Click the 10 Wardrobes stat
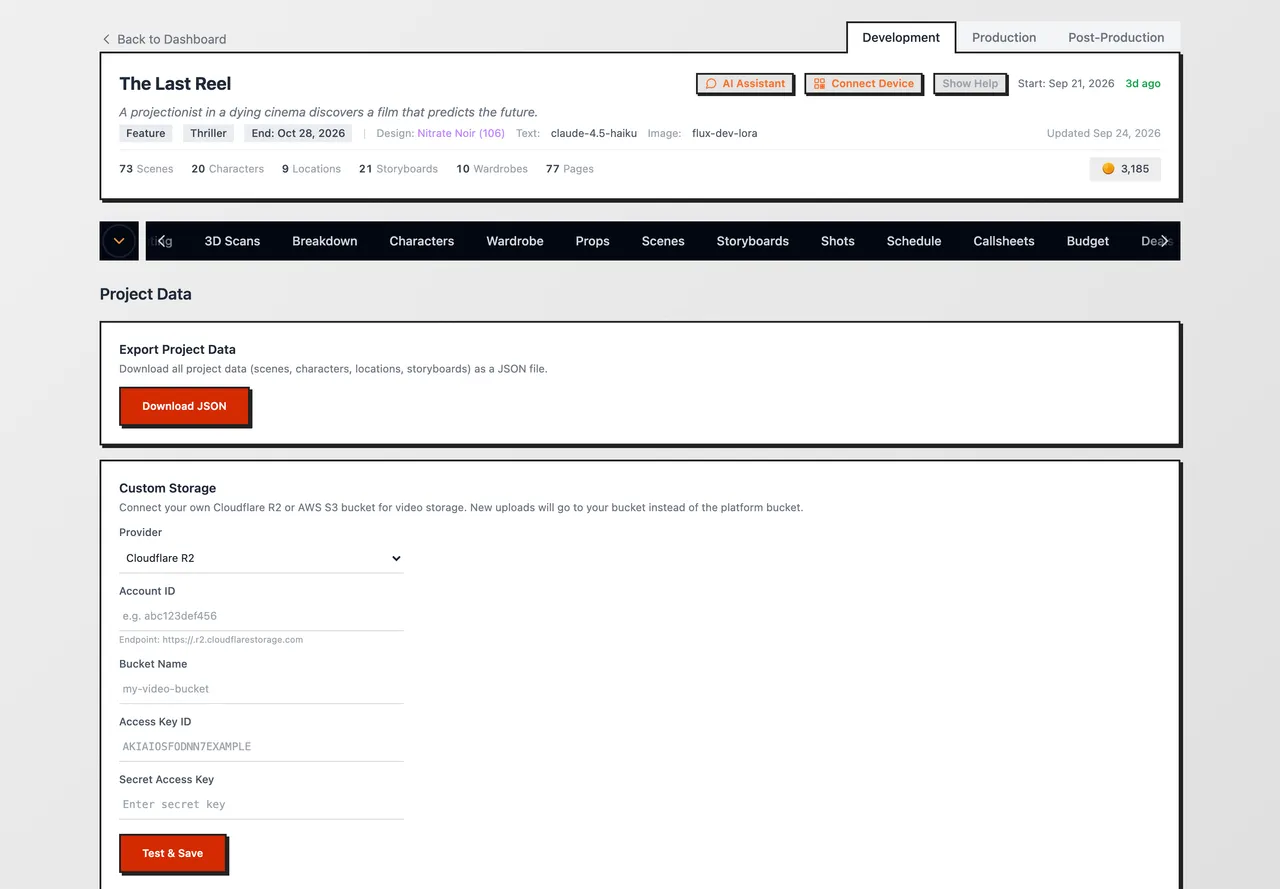The width and height of the screenshot is (1280, 889). coord(492,169)
